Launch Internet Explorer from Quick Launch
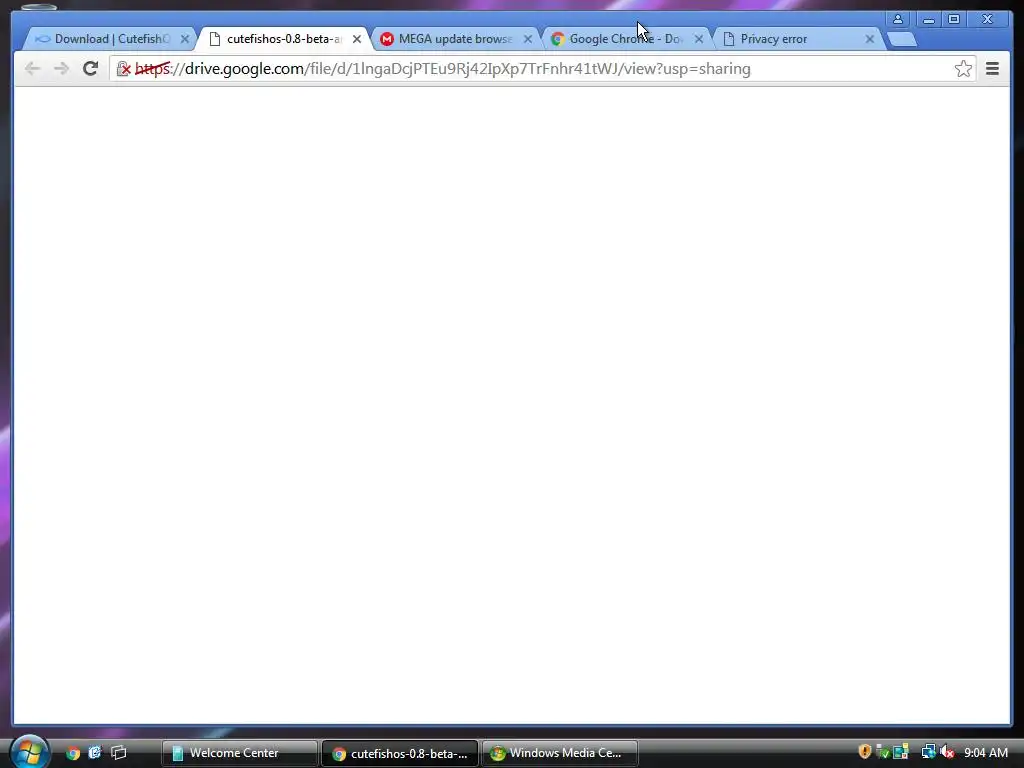 (x=95, y=753)
